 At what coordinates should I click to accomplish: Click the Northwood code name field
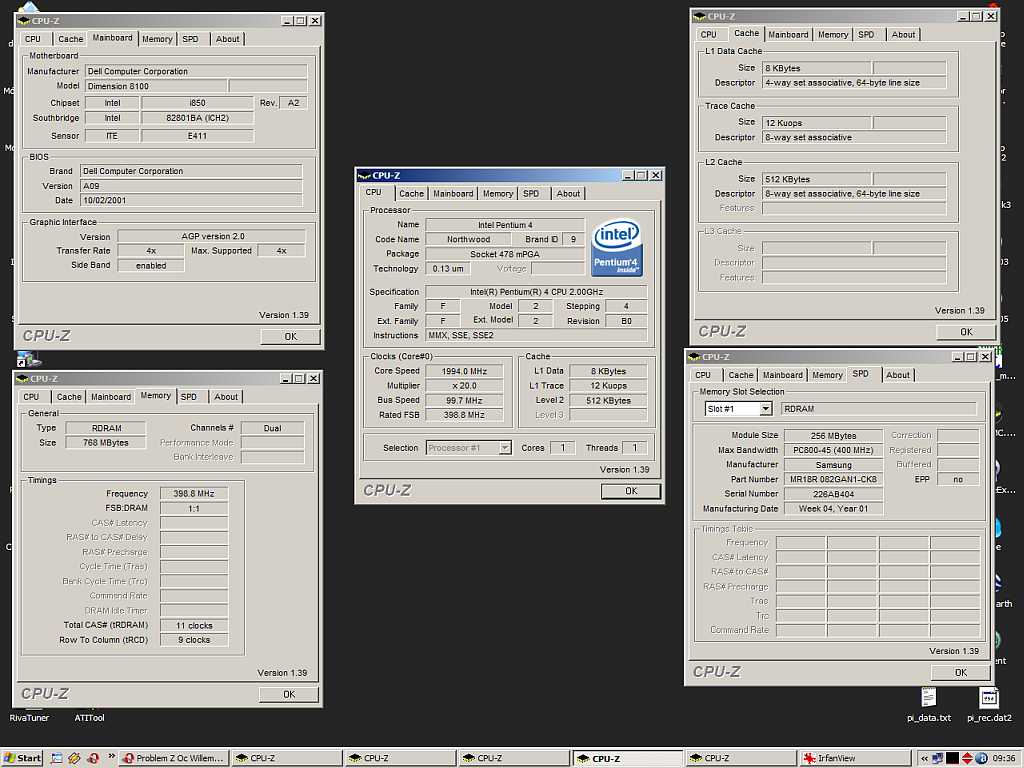(x=468, y=240)
